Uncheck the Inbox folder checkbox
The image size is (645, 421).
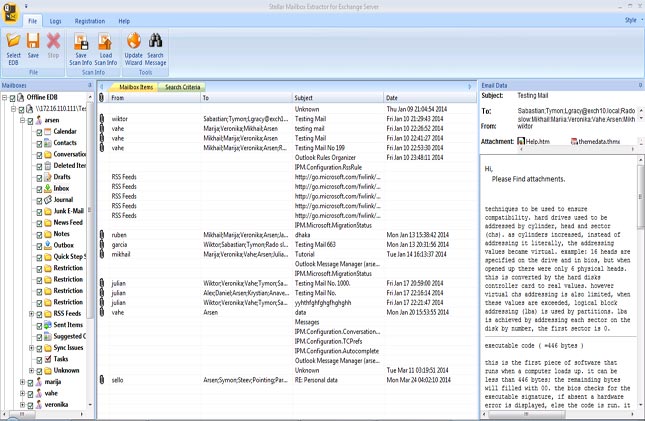[39, 189]
